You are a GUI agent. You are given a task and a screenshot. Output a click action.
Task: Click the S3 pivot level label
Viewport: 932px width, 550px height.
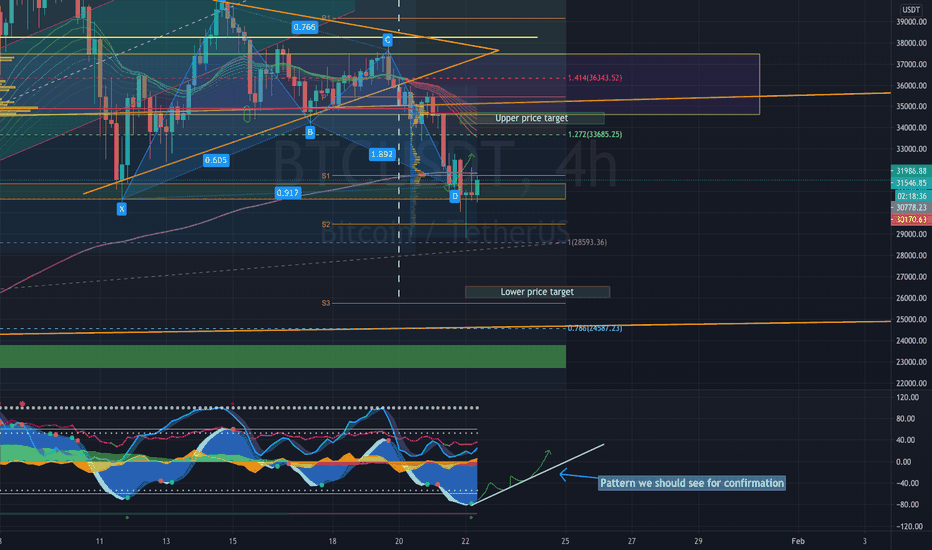[x=326, y=303]
